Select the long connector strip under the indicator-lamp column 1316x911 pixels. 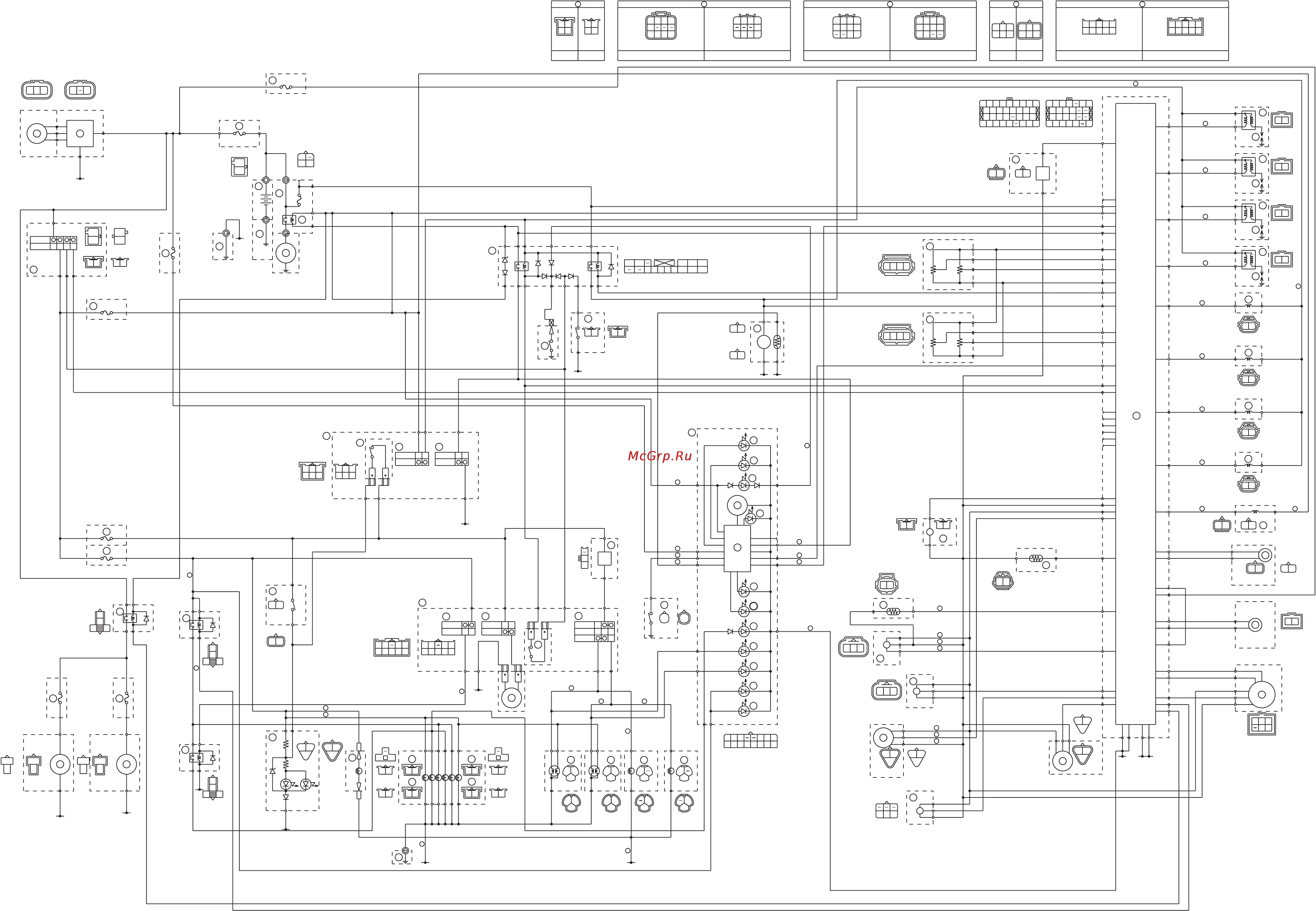[x=751, y=741]
